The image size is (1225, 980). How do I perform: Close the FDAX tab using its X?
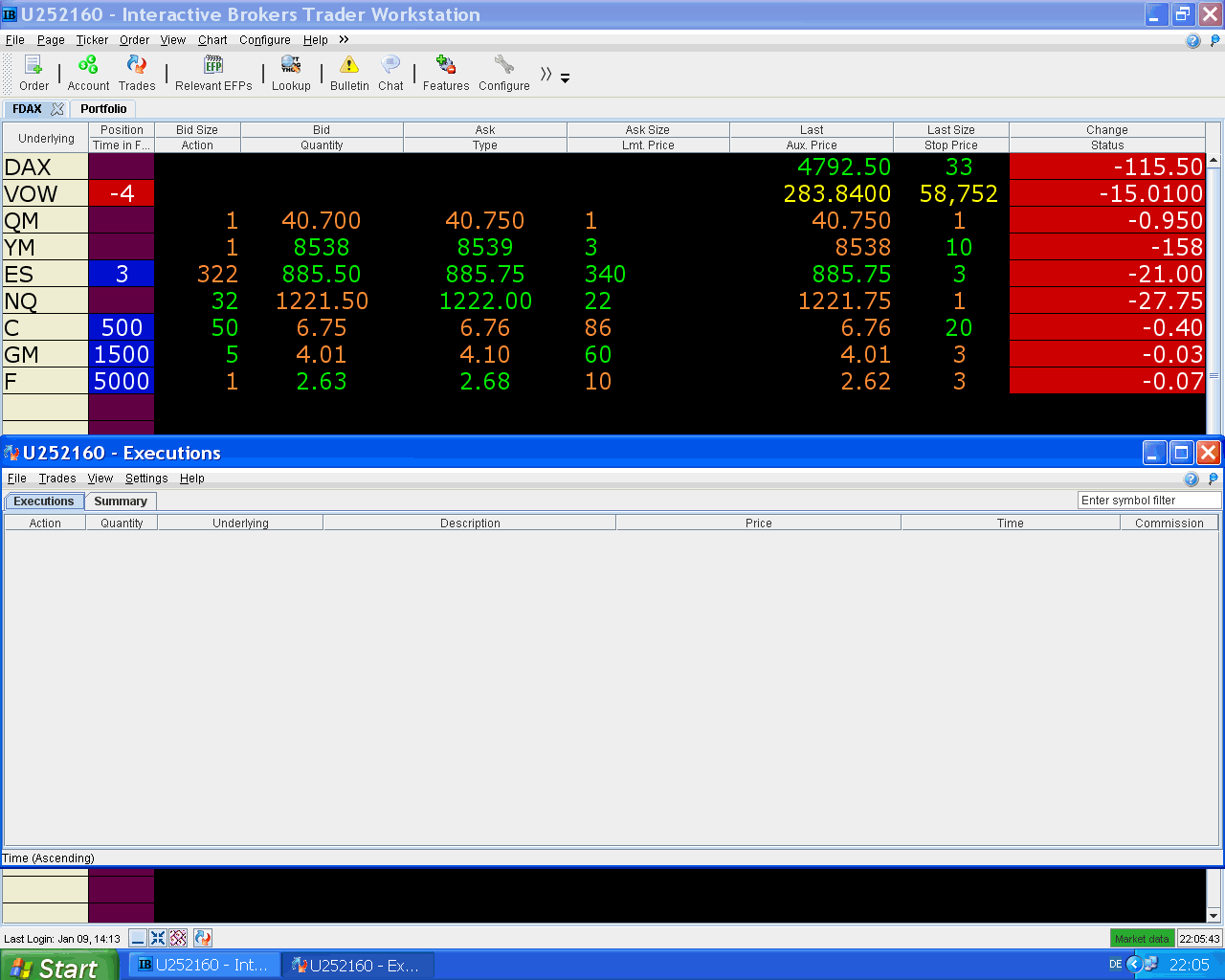tap(57, 109)
